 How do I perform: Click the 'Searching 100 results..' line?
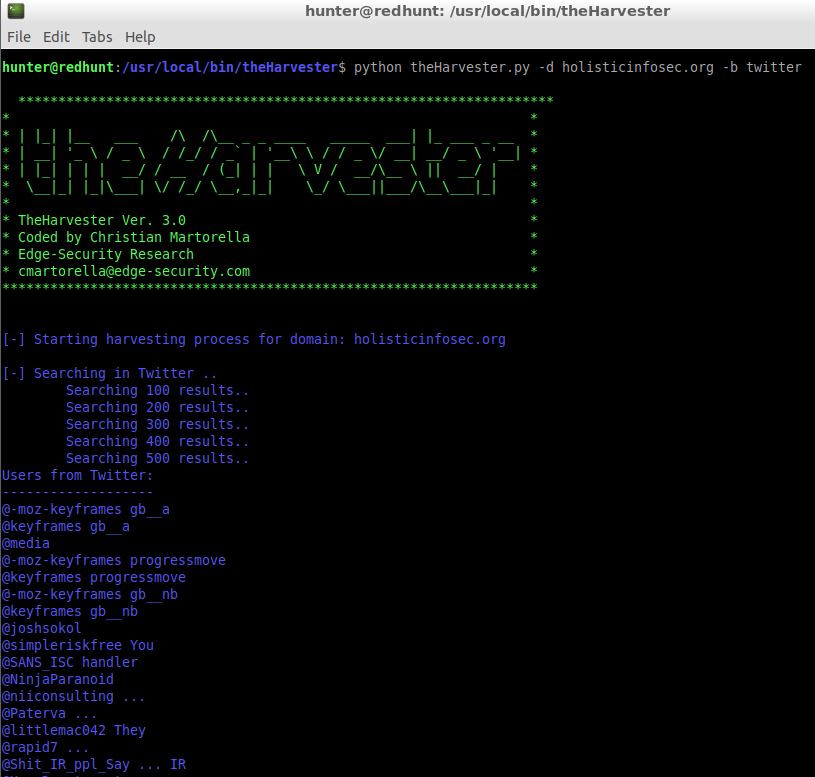[157, 390]
